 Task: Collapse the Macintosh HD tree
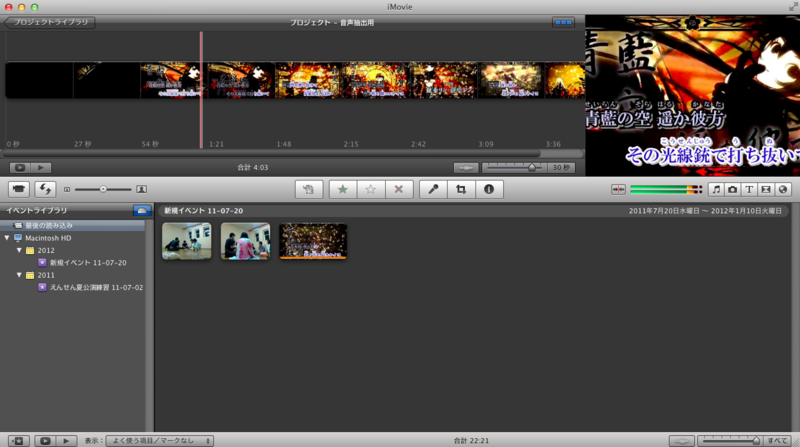click(7, 238)
